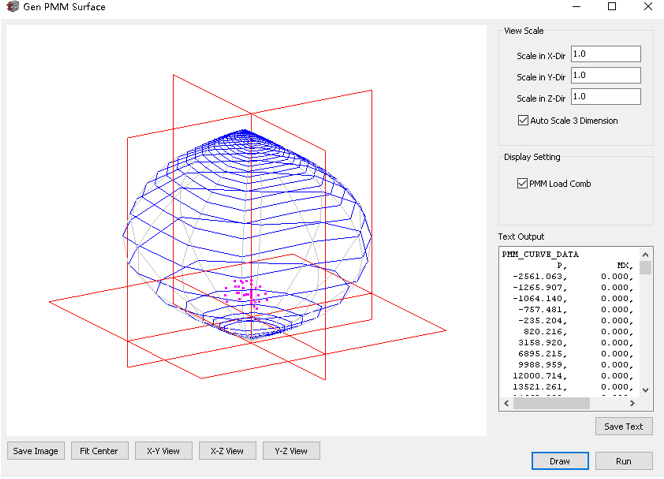The width and height of the screenshot is (664, 479).
Task: Click the text output scroll down arrow
Action: click(645, 390)
